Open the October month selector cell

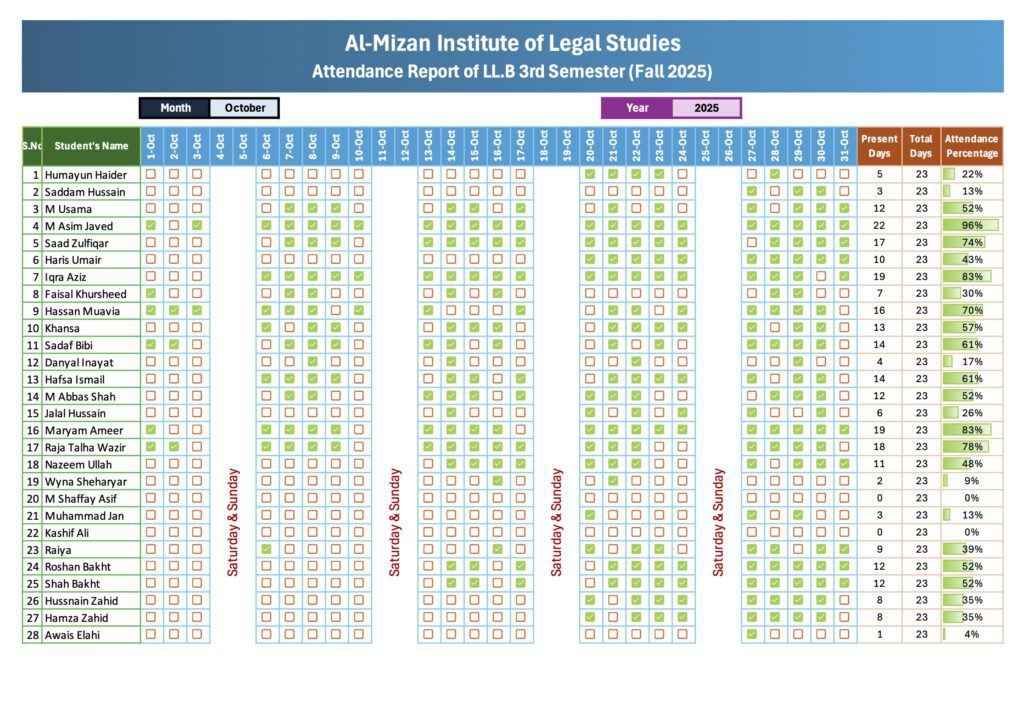[x=244, y=108]
